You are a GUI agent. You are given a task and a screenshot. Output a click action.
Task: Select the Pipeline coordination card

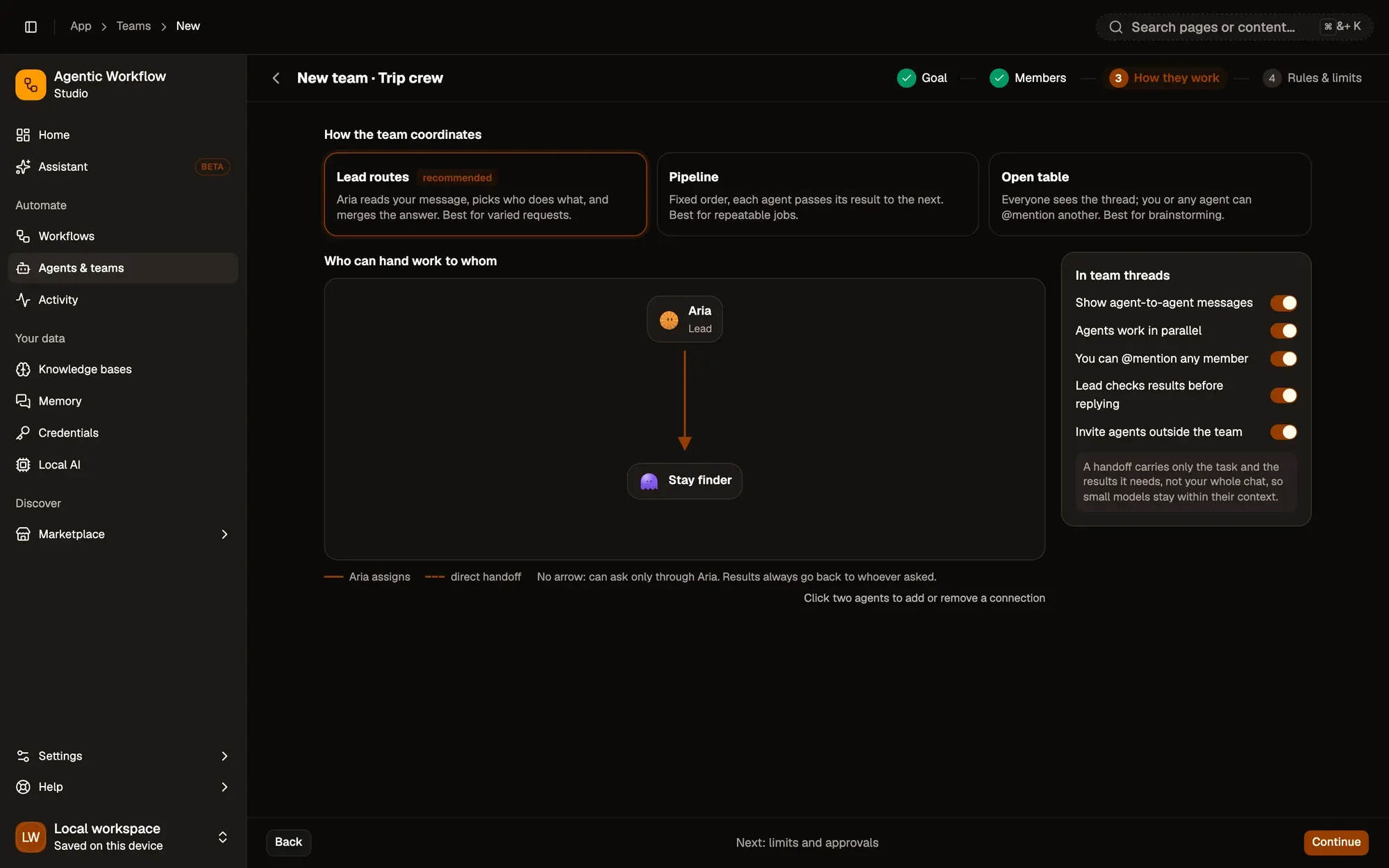817,194
